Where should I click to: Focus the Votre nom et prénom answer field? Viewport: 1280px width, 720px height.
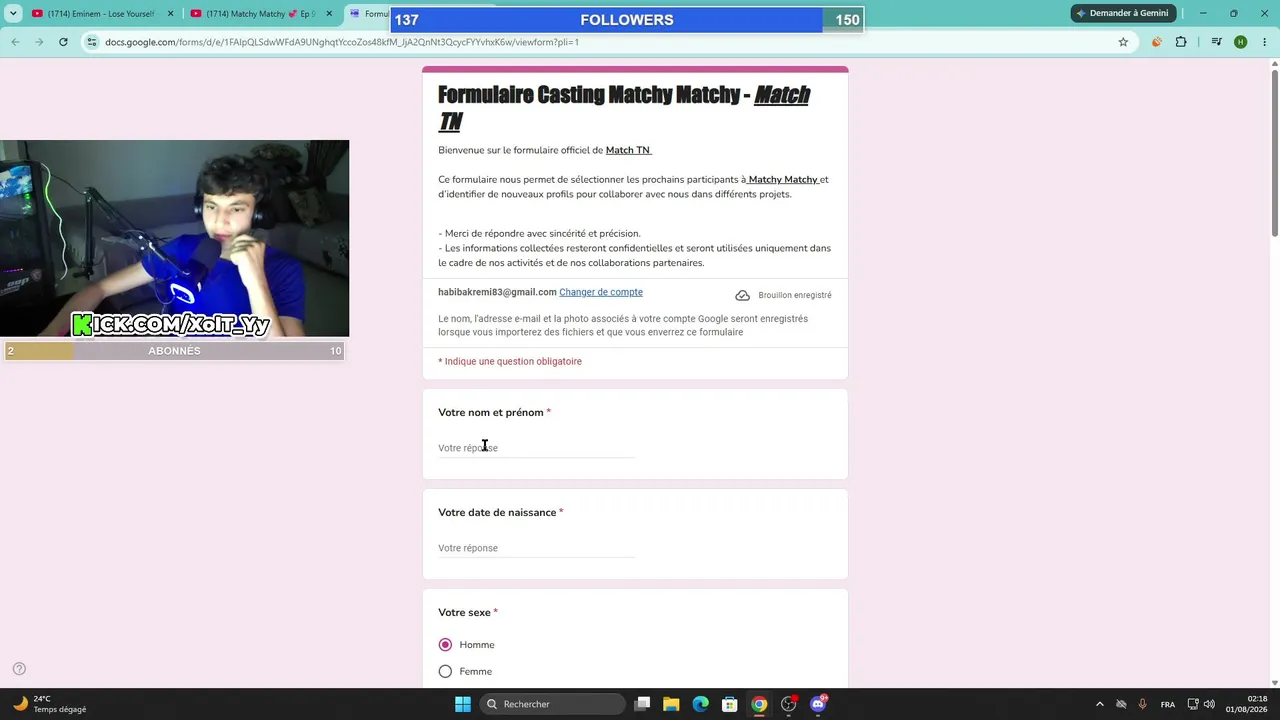(537, 448)
